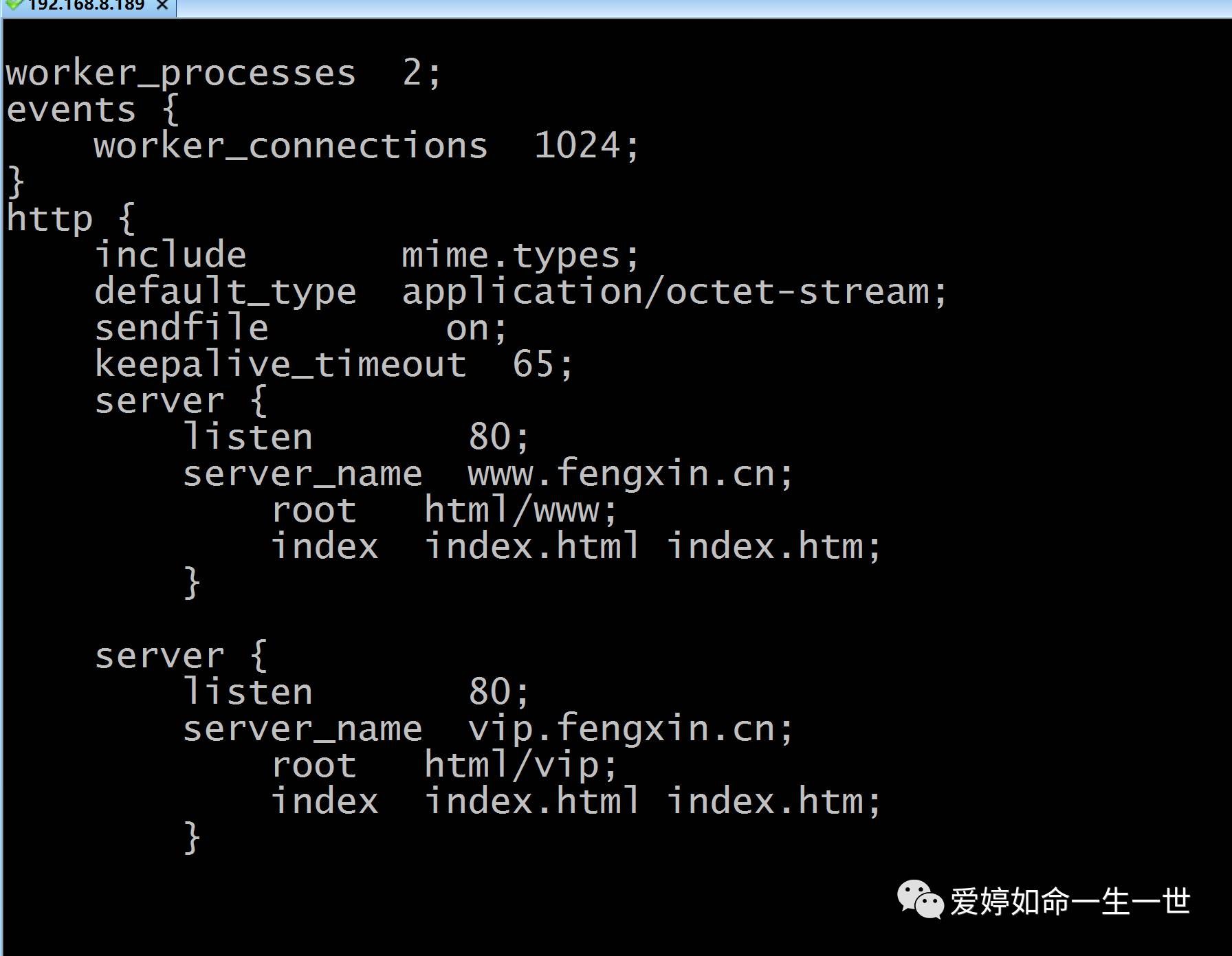Click the 1024 connections value

point(577,146)
